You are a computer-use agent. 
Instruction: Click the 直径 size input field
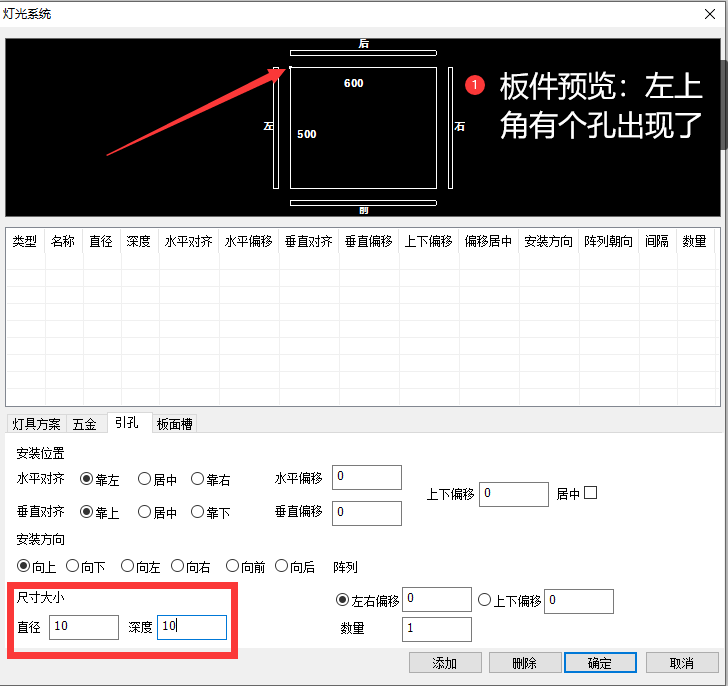click(84, 627)
